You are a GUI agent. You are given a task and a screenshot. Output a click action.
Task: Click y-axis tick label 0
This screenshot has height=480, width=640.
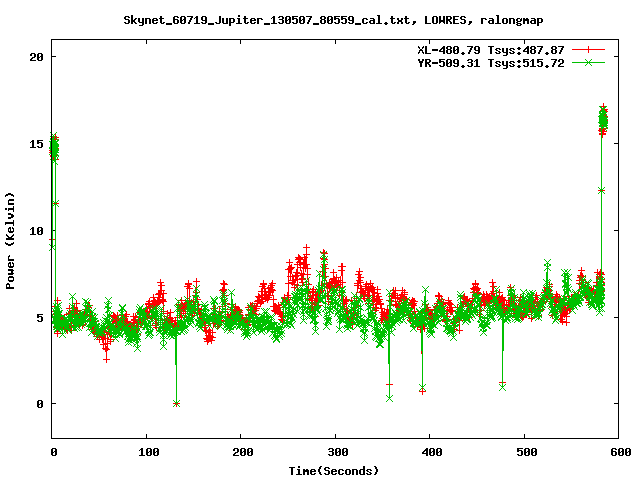tap(40, 404)
